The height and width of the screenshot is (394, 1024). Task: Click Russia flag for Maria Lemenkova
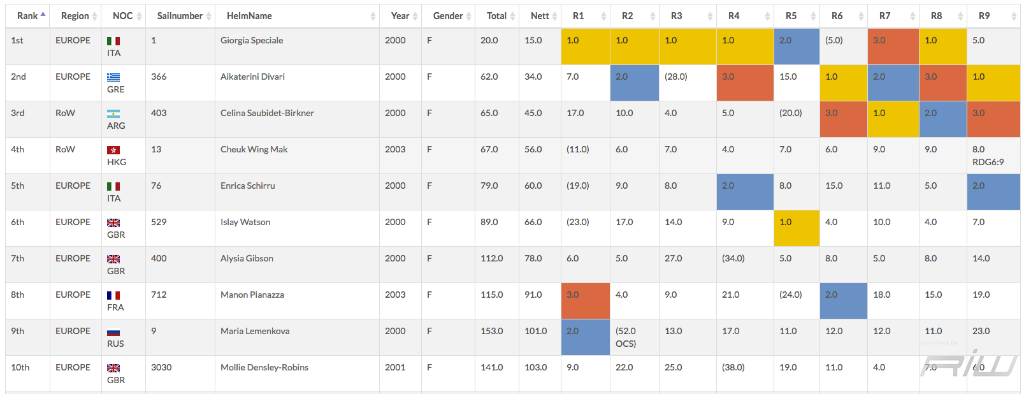pos(113,332)
